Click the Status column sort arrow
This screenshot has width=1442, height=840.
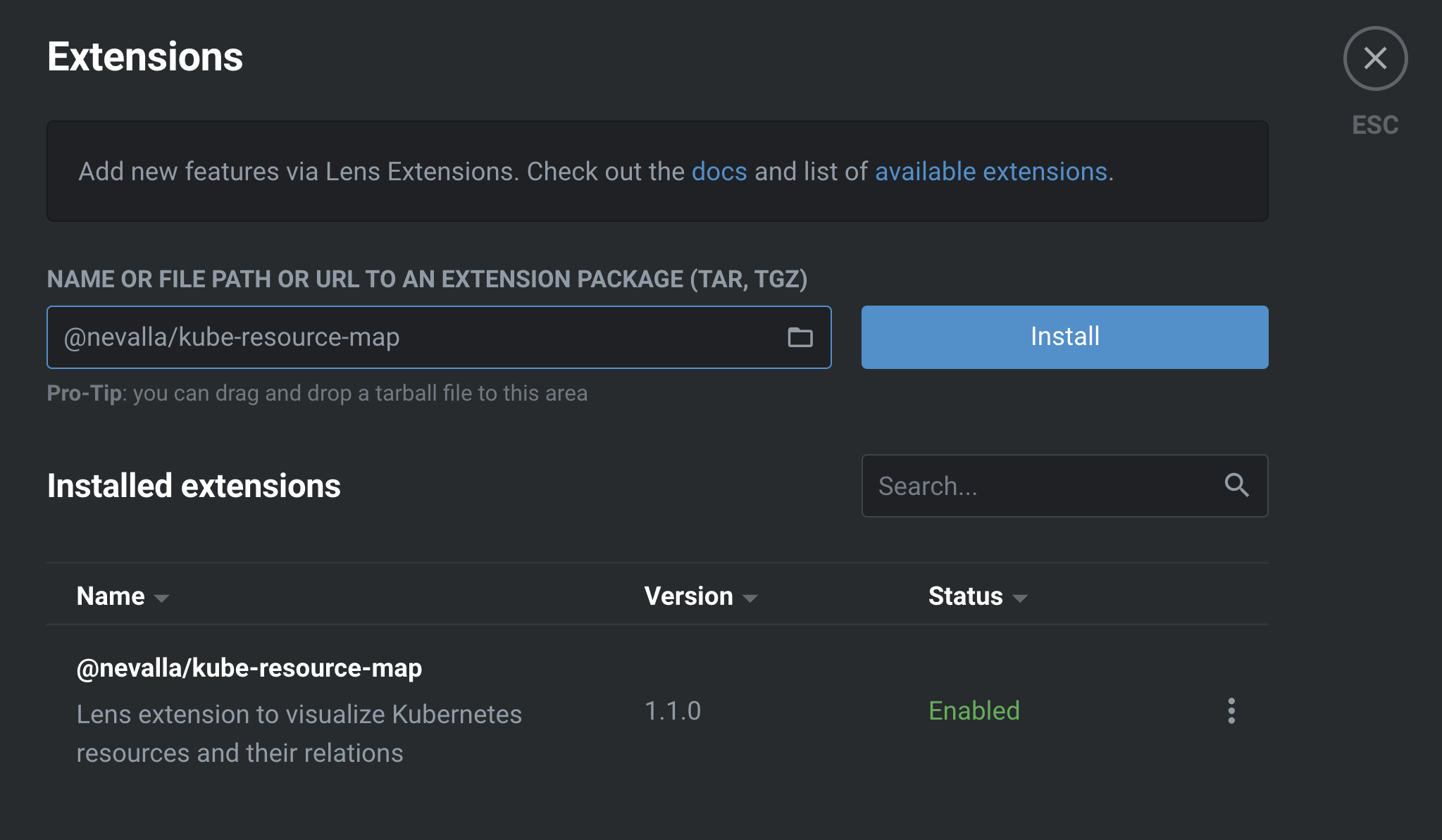[x=1019, y=598]
